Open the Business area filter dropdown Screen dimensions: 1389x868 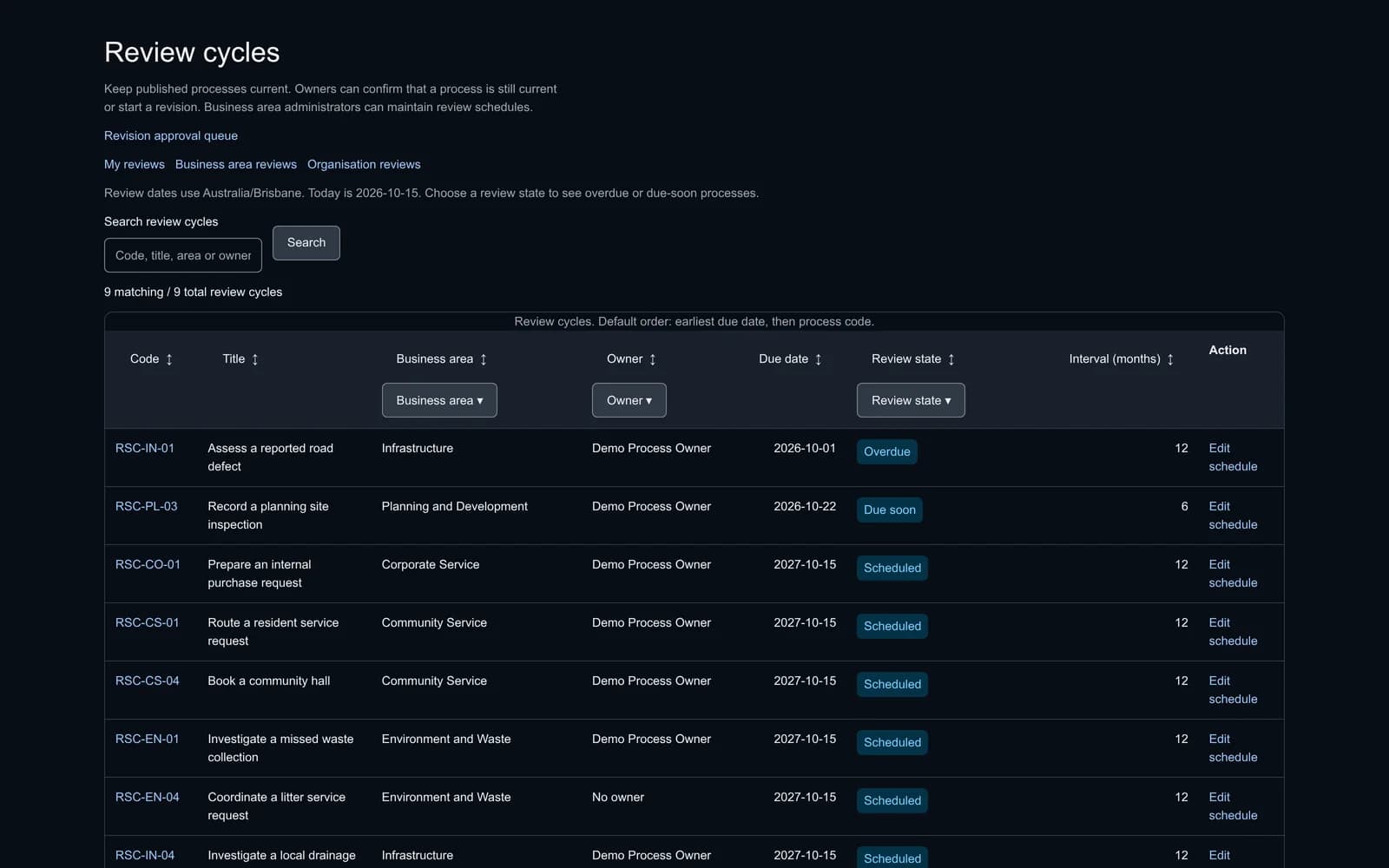pyautogui.click(x=439, y=400)
